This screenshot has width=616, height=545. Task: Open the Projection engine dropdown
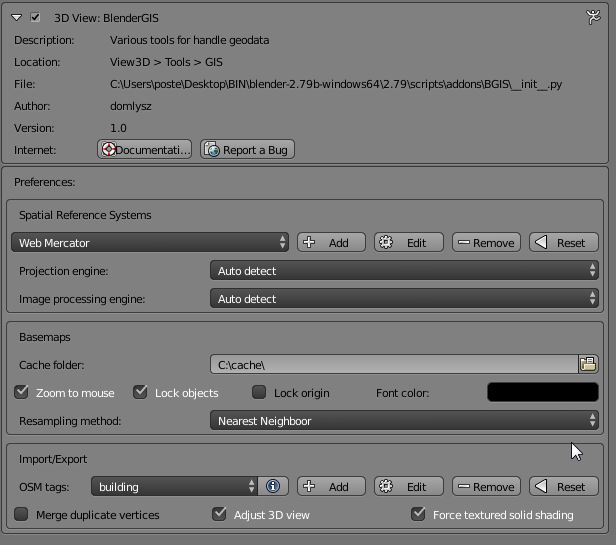tap(404, 271)
